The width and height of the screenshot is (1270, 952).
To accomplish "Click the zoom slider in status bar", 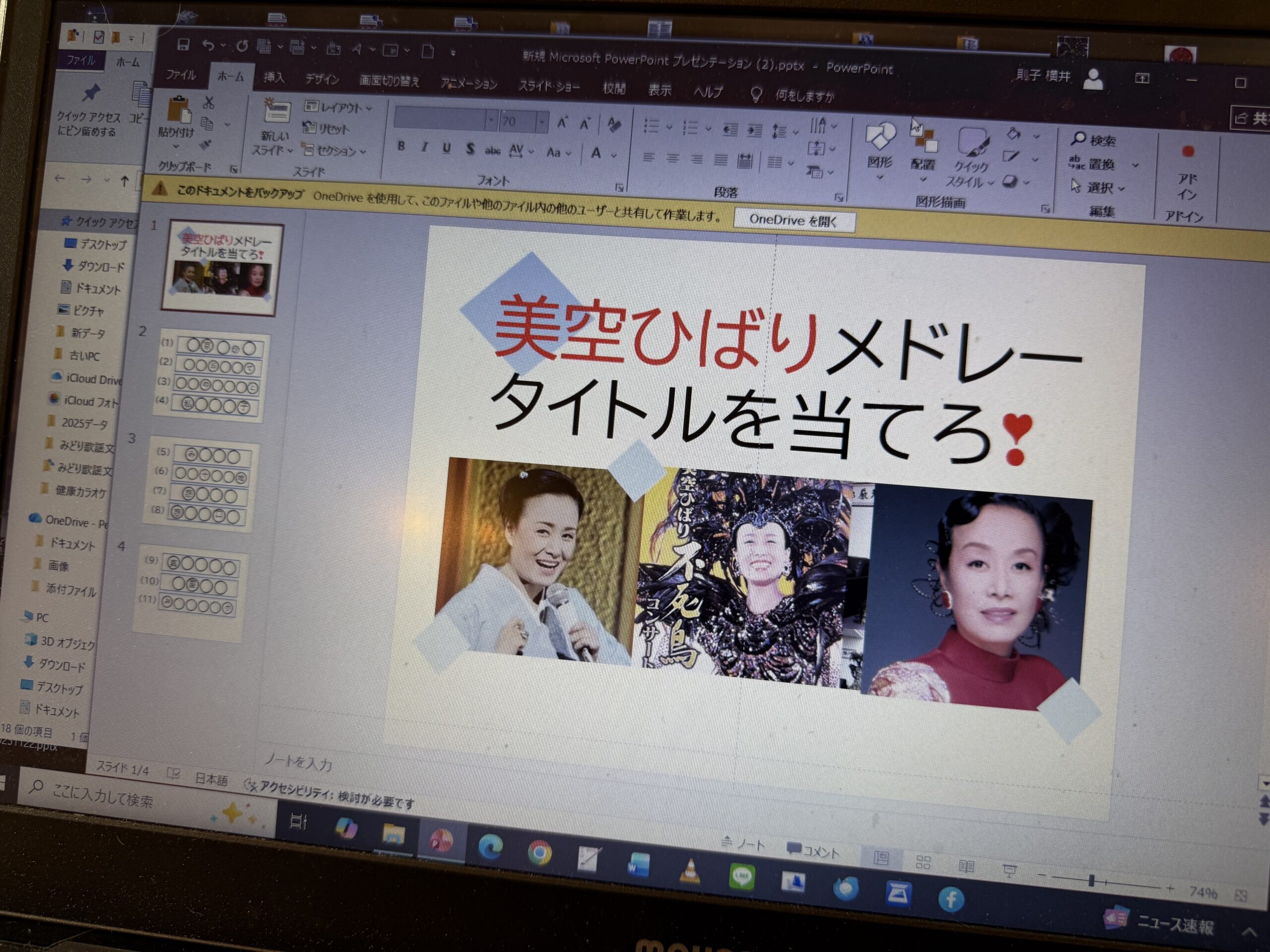I will (x=1091, y=881).
